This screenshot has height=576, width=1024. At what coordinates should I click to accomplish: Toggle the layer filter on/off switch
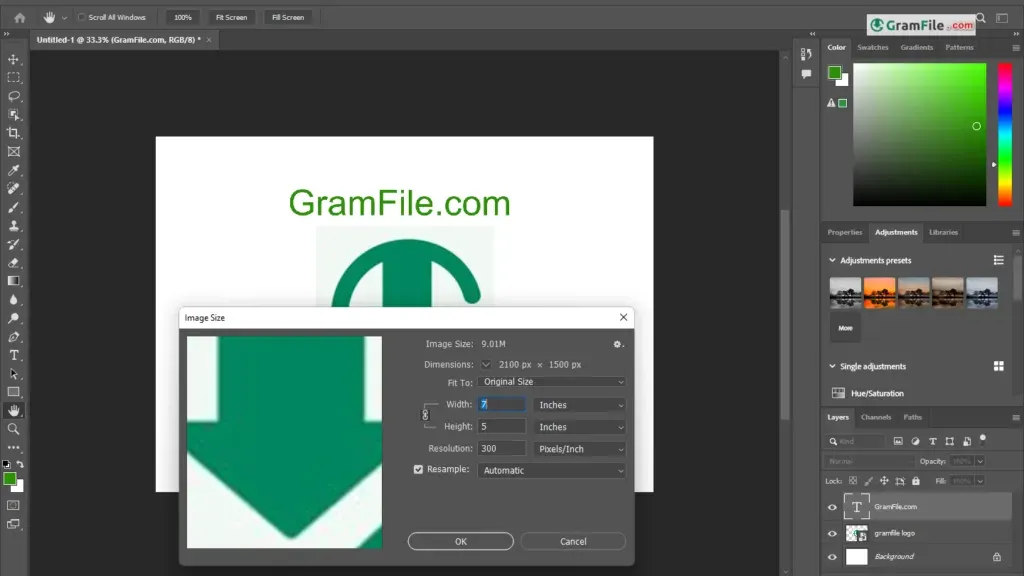(x=983, y=440)
